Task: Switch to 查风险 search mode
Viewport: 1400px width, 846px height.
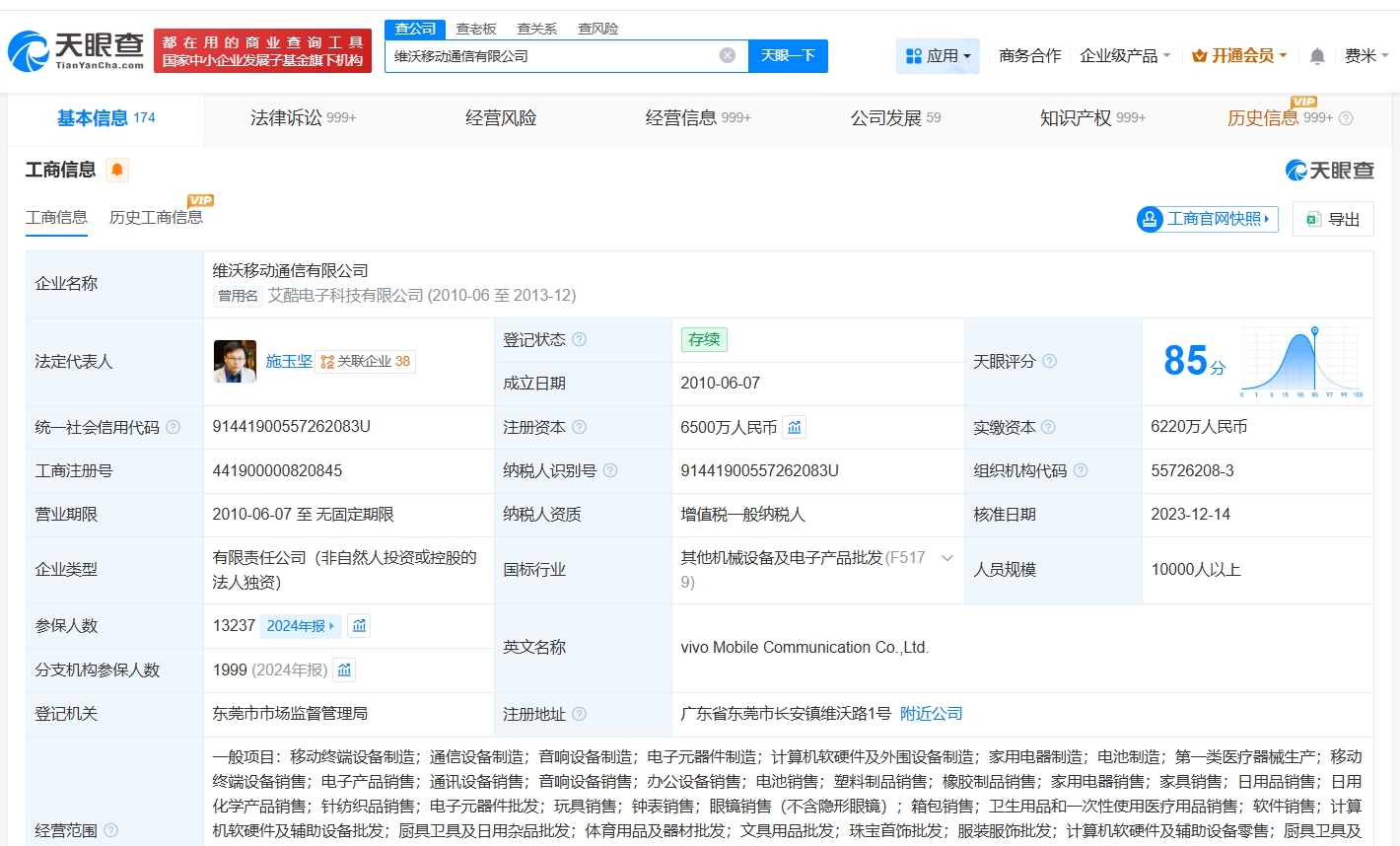Action: click(598, 29)
